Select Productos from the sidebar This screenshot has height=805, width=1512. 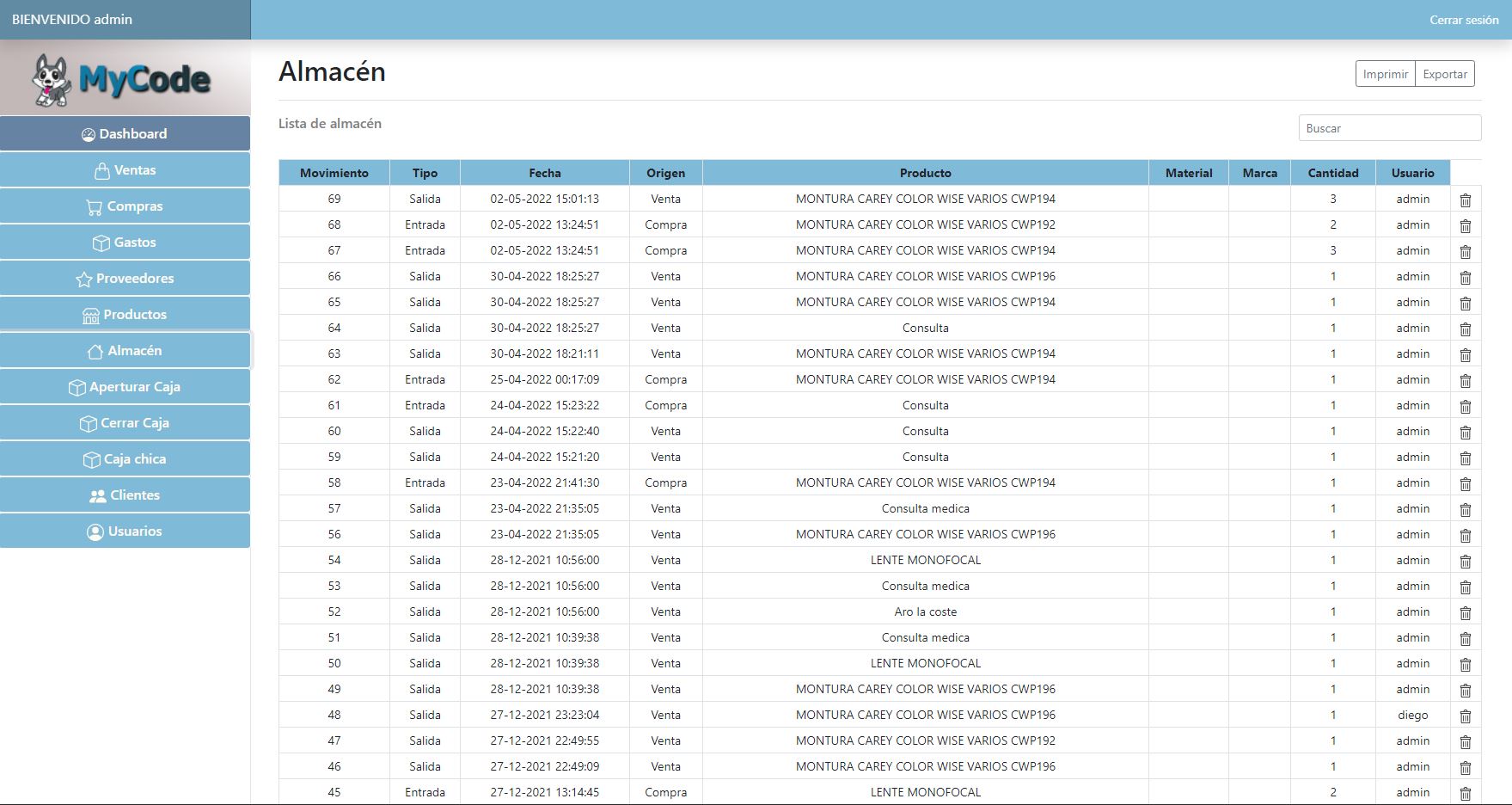pyautogui.click(x=125, y=315)
